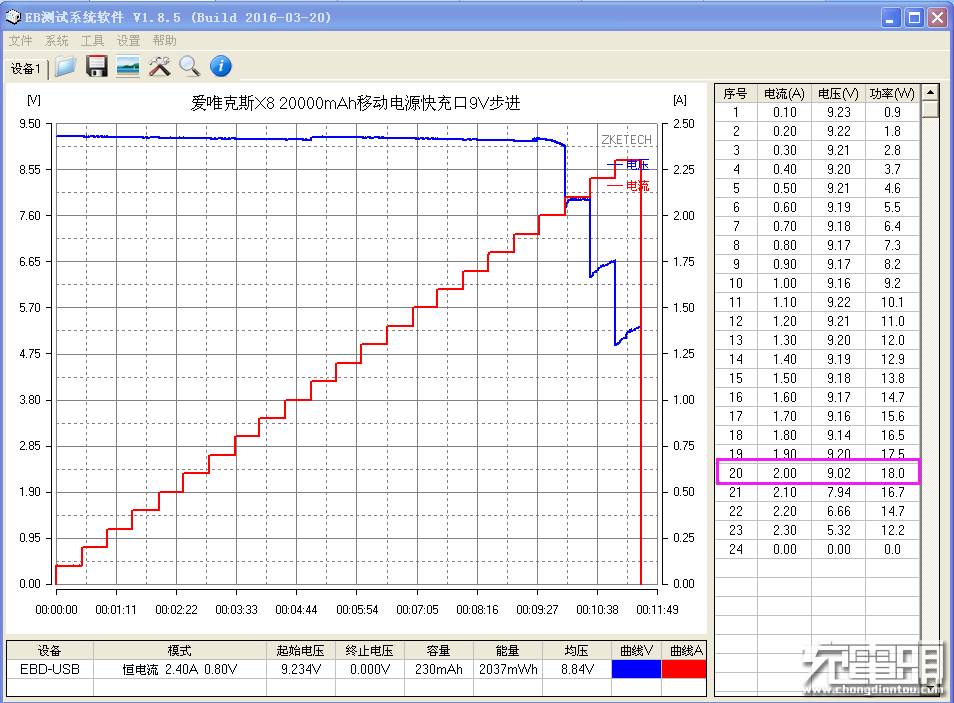Click the table scrollbar thumb
954x703 pixels.
coord(930,109)
